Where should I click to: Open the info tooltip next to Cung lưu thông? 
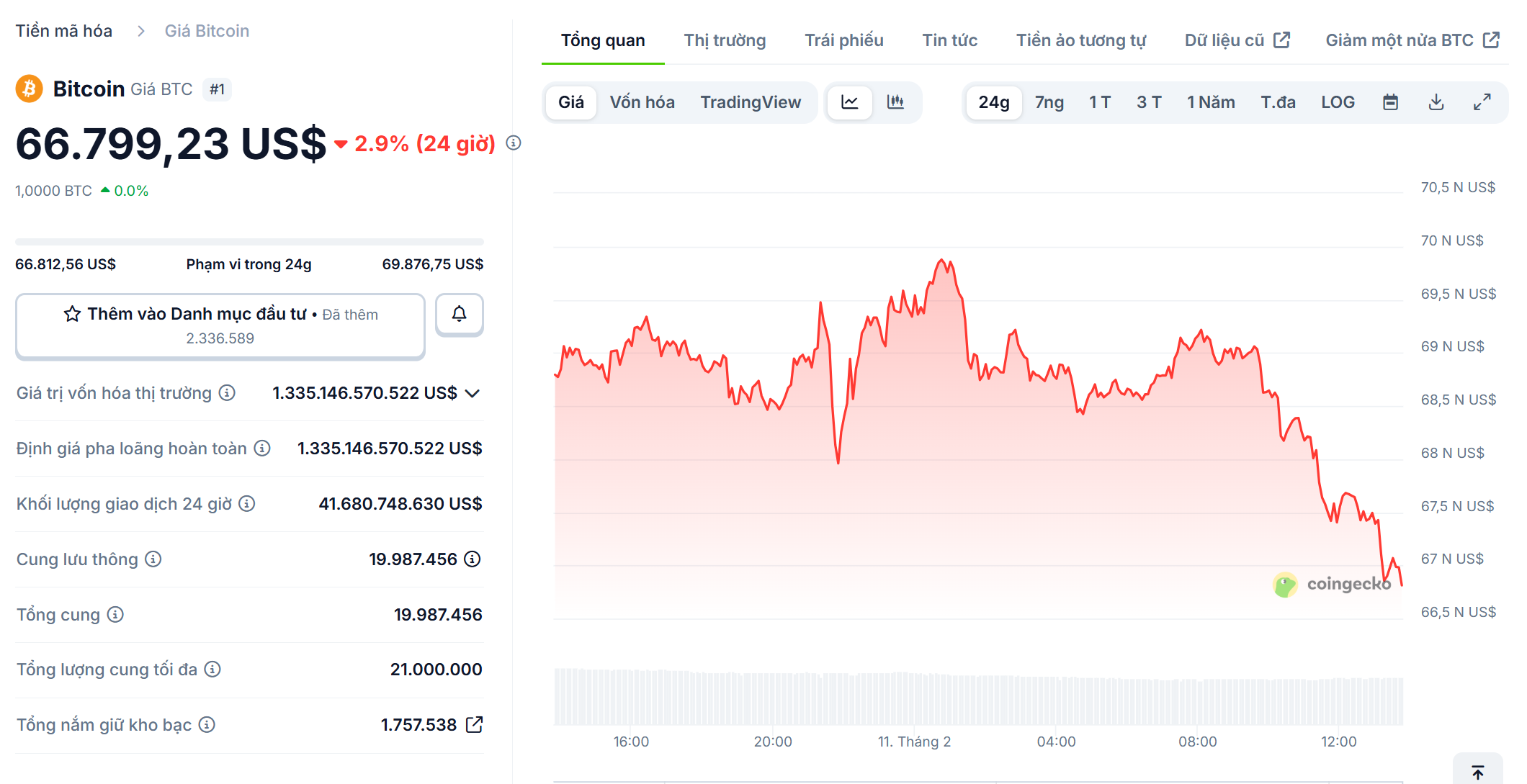coord(152,559)
